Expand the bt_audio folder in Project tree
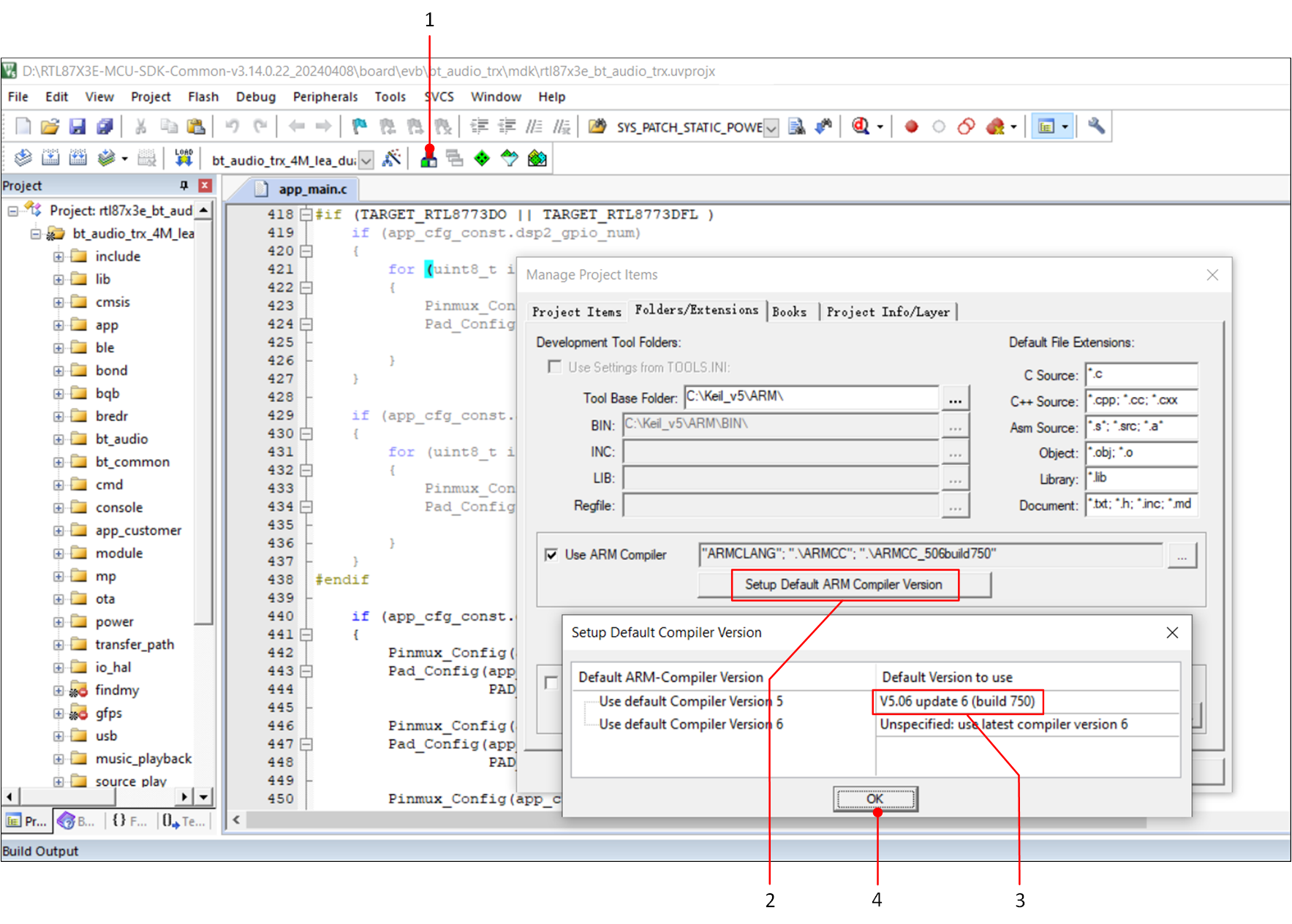The image size is (1292, 924). 58,439
